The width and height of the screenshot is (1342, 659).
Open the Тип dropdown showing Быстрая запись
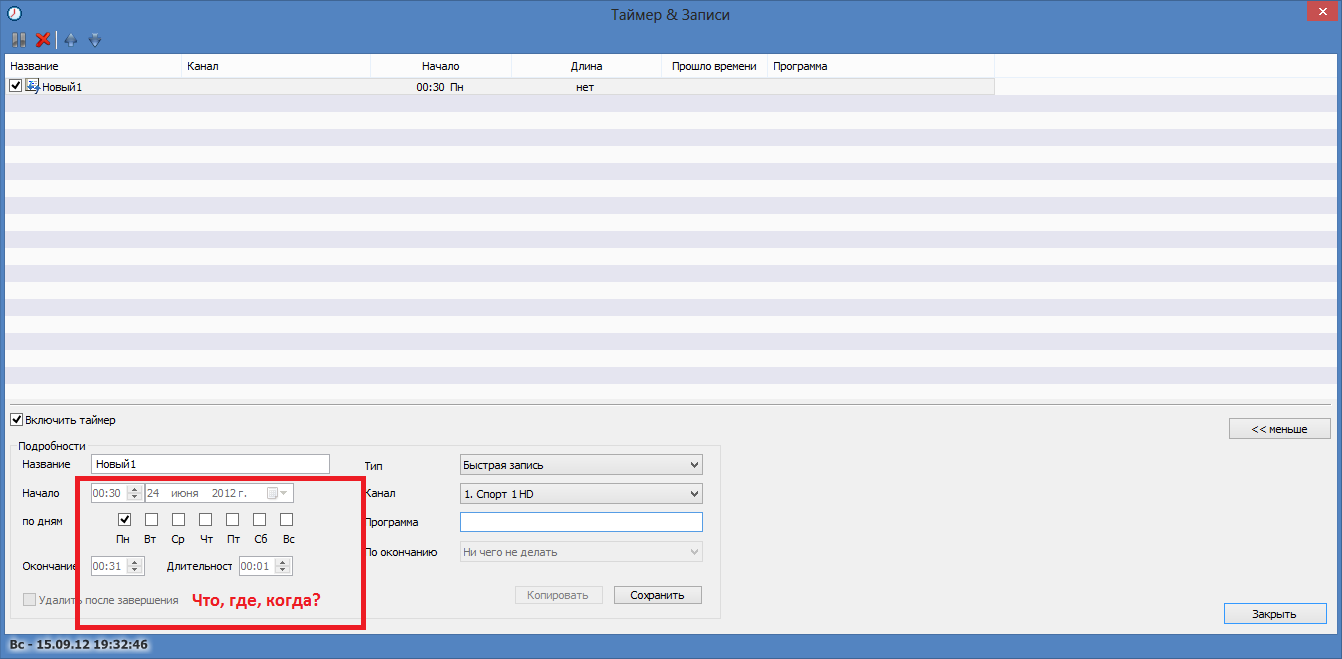(x=581, y=465)
